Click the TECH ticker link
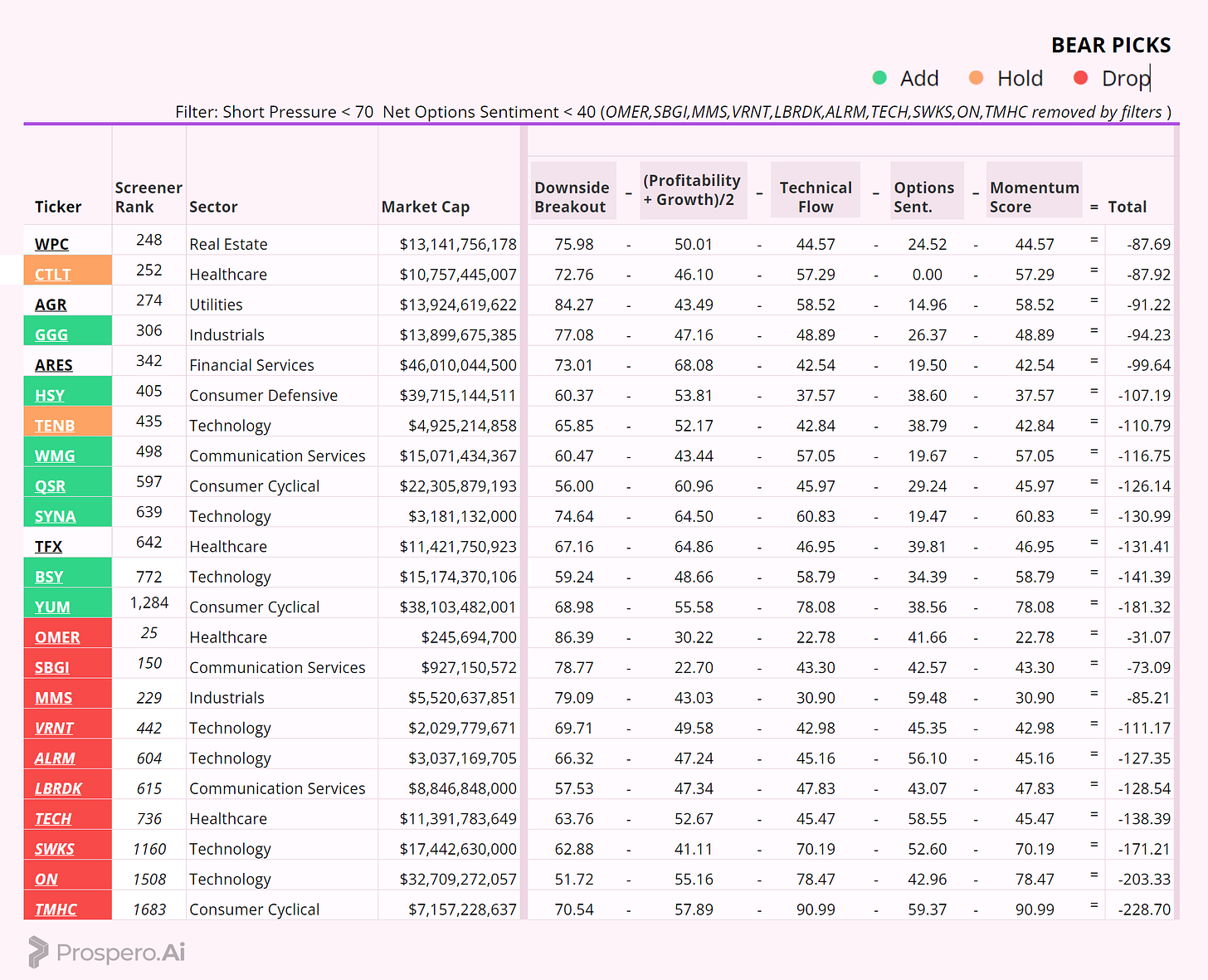 pos(53,819)
